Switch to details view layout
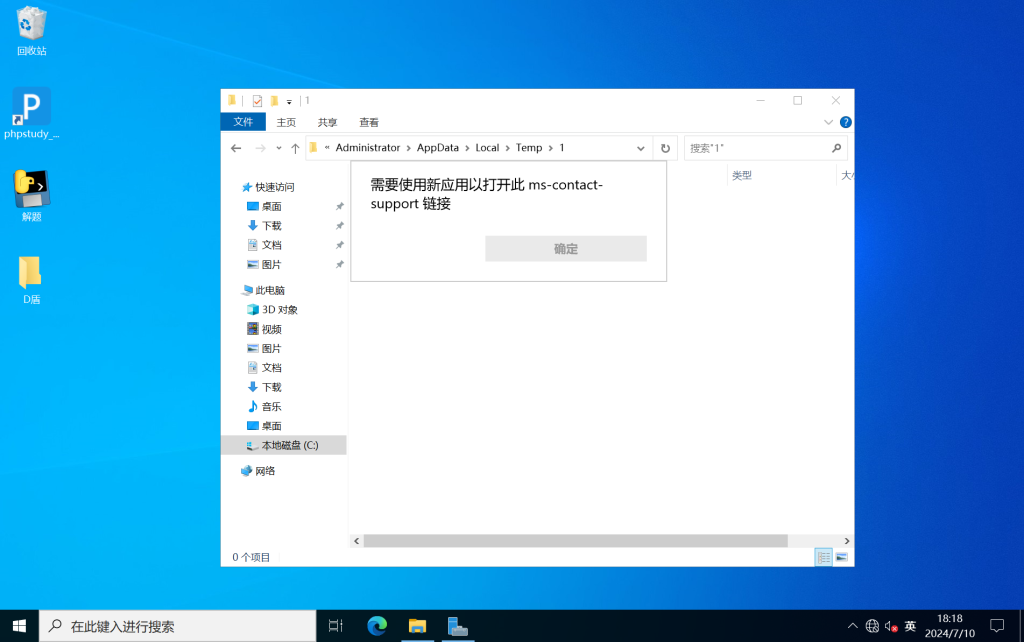 click(824, 557)
